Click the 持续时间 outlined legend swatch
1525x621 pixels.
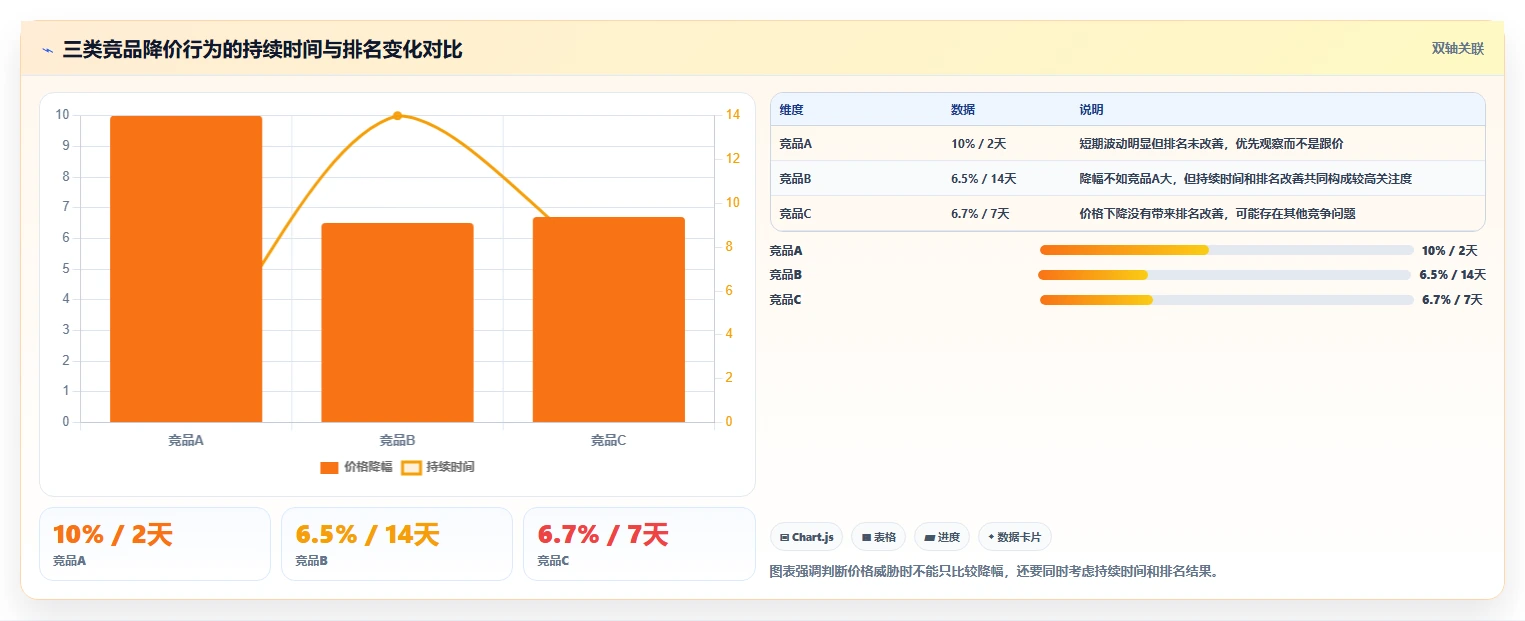pos(411,467)
